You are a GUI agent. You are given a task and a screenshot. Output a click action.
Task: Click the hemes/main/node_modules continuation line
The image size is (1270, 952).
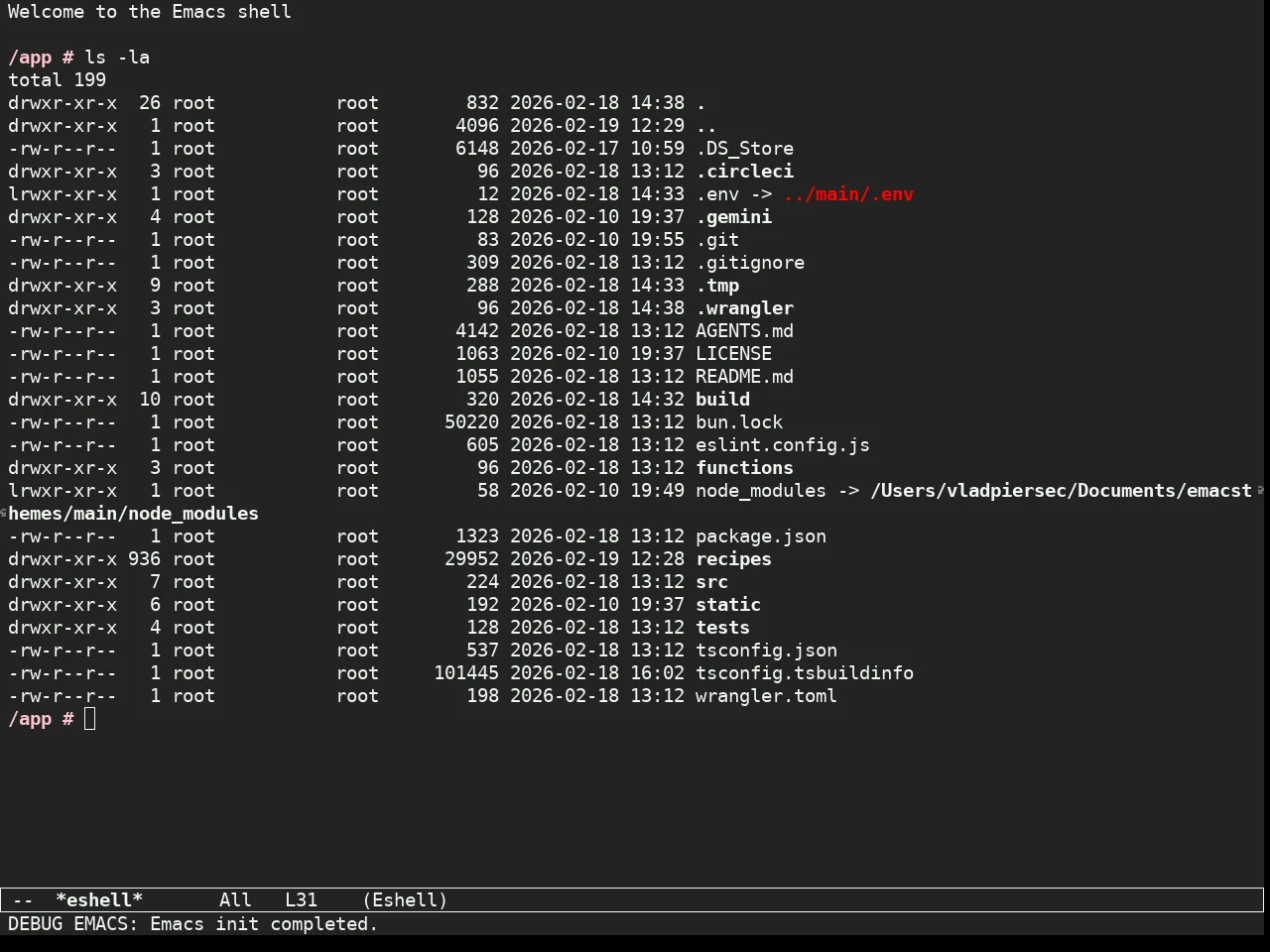click(133, 514)
